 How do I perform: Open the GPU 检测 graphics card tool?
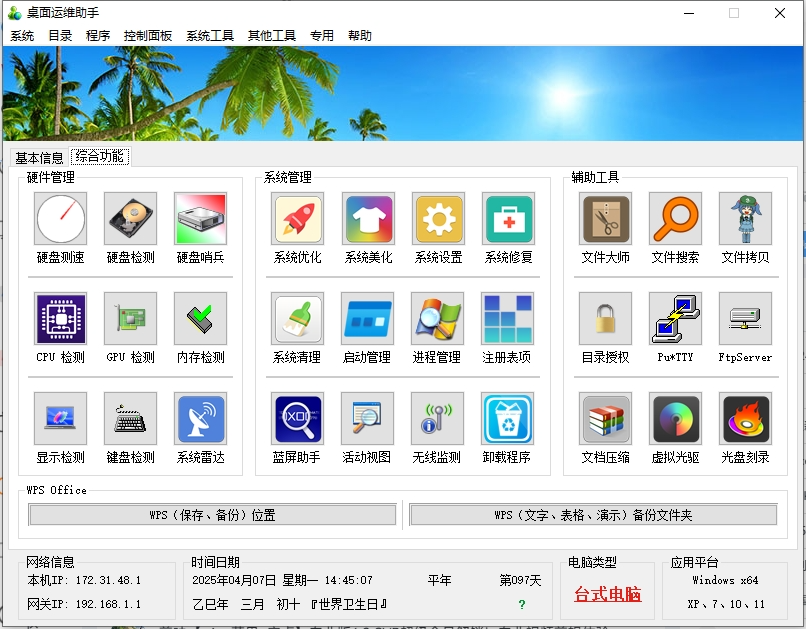pos(130,319)
